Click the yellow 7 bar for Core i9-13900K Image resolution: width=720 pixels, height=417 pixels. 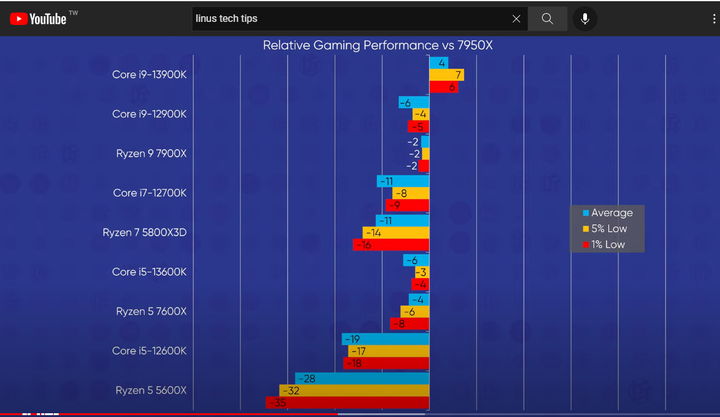click(446, 75)
